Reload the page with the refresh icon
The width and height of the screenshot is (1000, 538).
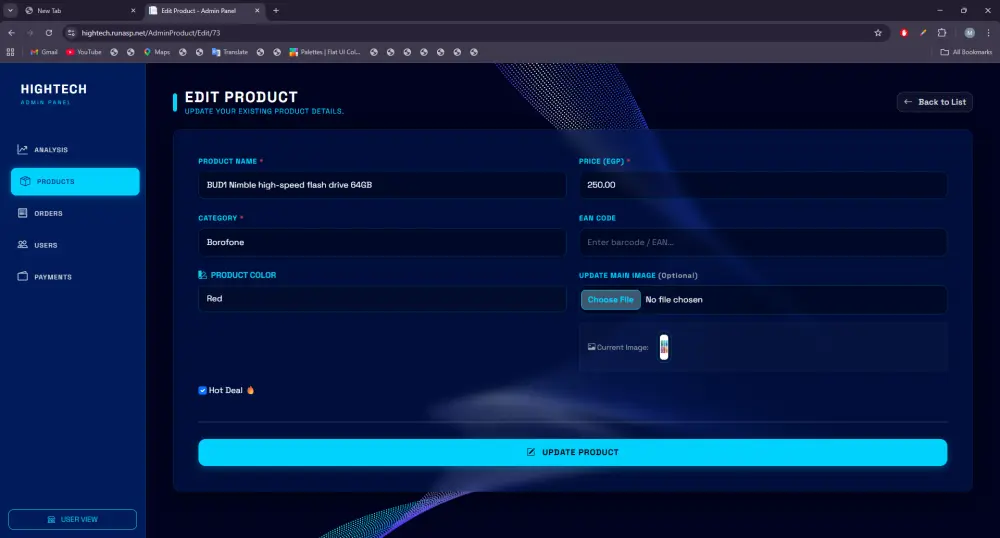(x=48, y=33)
